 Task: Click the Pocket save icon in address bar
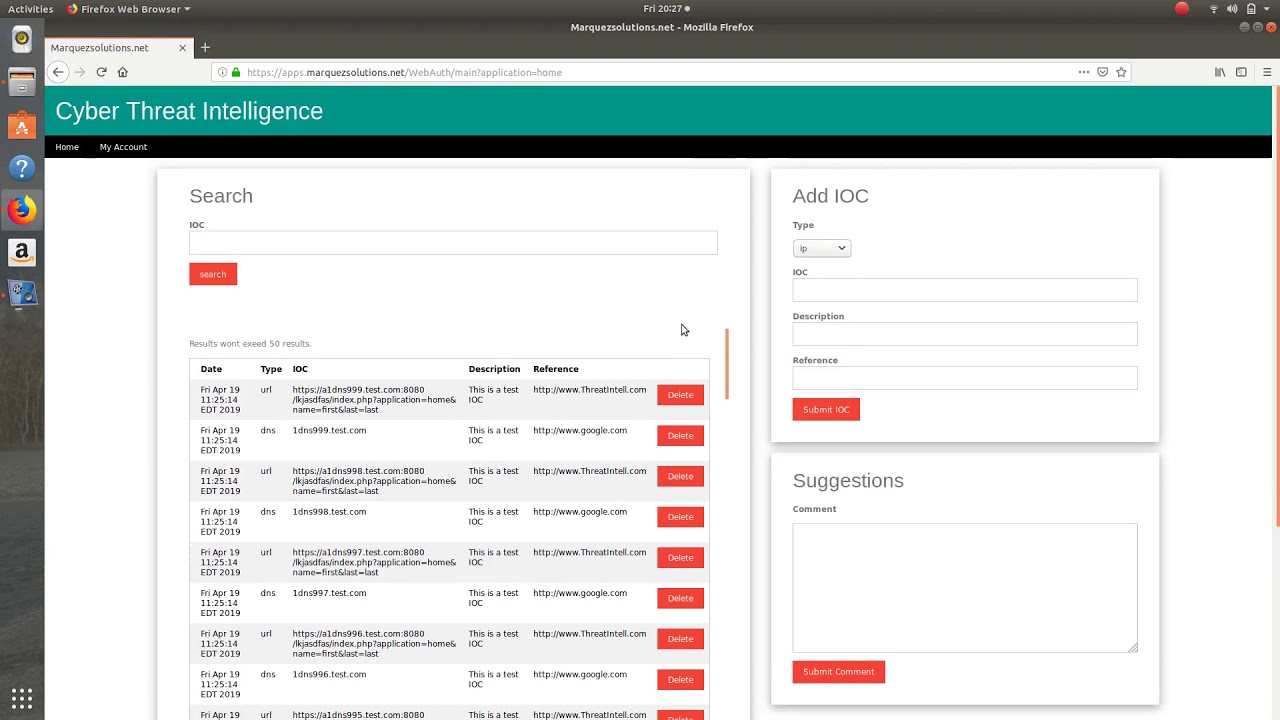(1102, 72)
